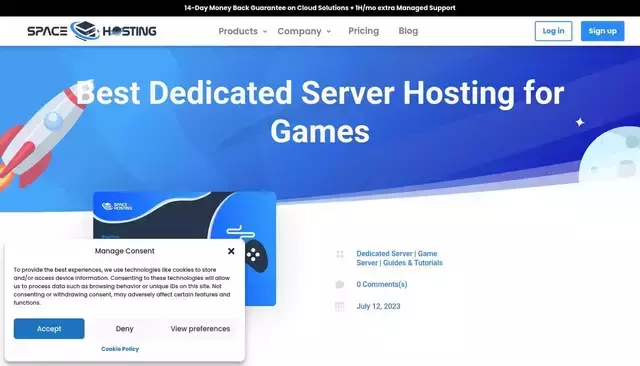Close the Manage Consent dialog
Viewport: 640px width, 366px height.
click(231, 251)
